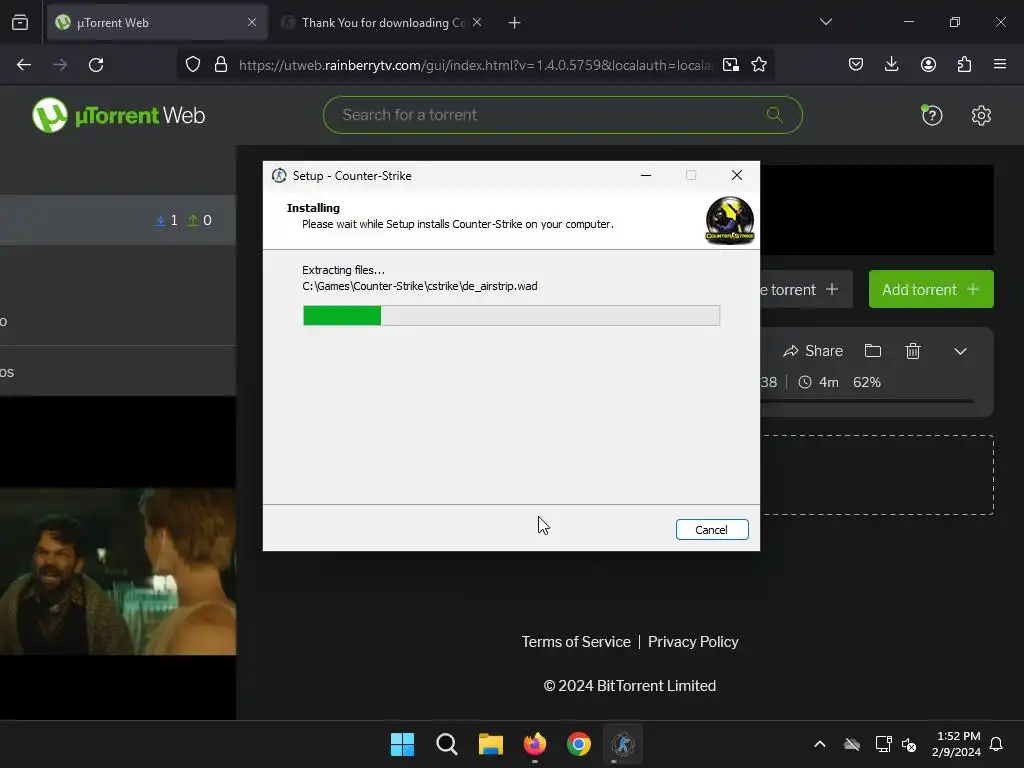
Task: Open the Terms of Service link
Action: pos(576,642)
